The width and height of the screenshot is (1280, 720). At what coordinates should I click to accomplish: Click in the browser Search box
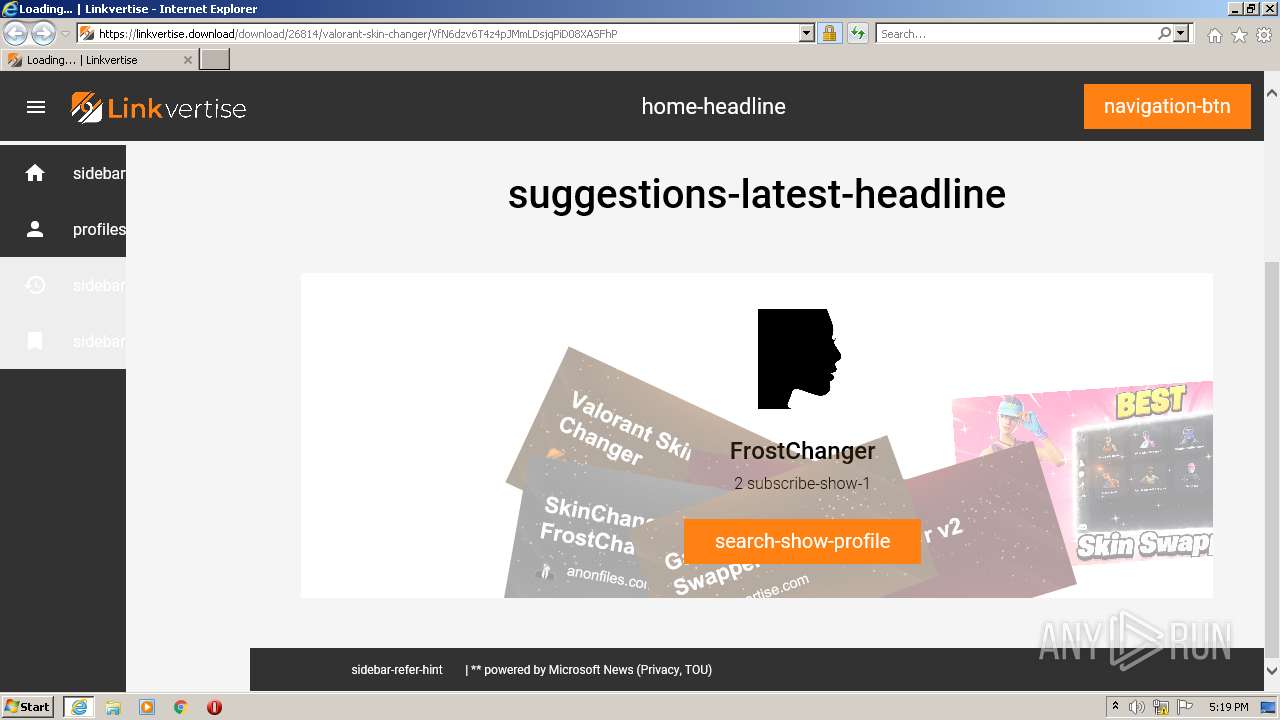[1016, 33]
